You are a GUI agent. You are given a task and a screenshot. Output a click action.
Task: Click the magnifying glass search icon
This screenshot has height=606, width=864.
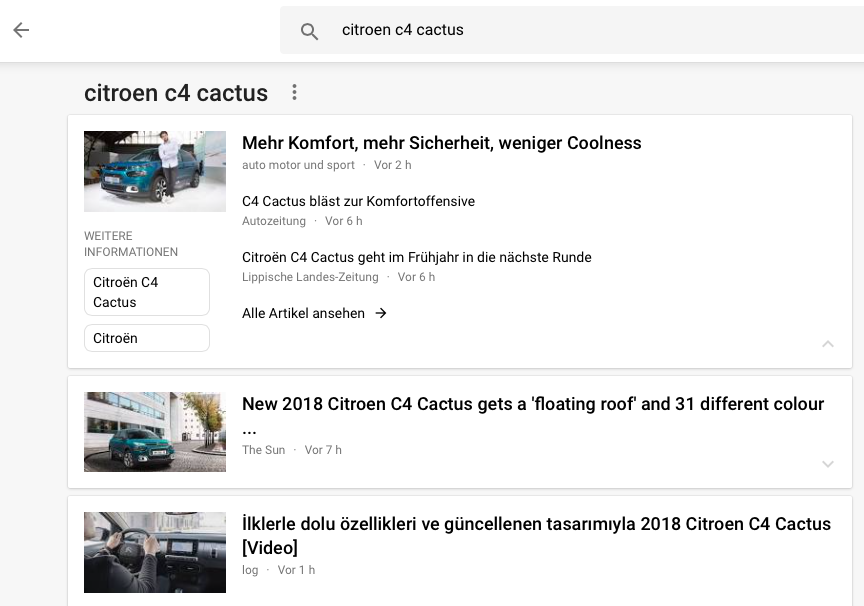[309, 31]
